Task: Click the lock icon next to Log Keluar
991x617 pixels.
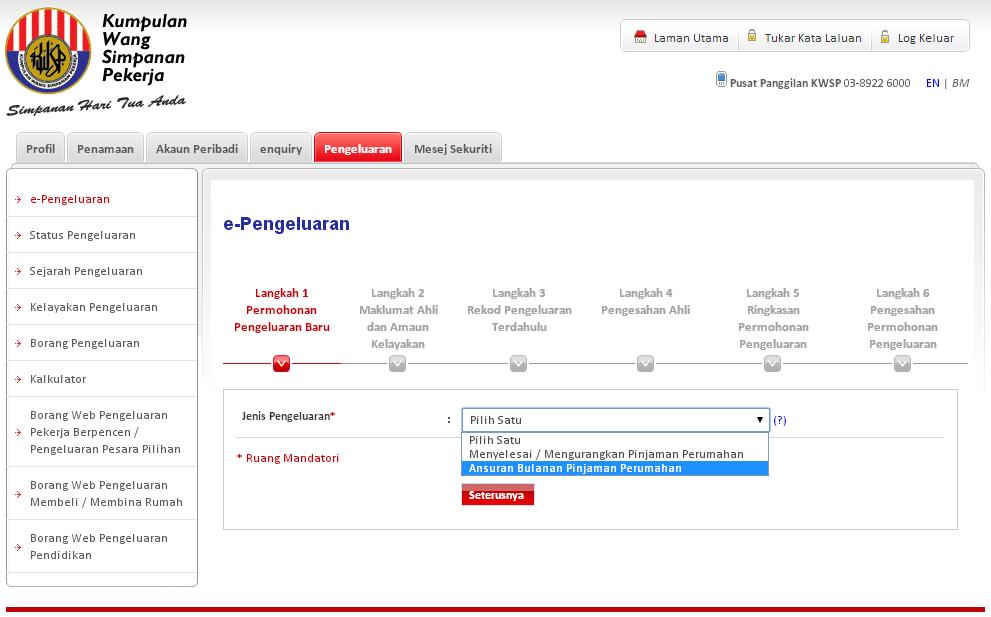Action: (884, 36)
